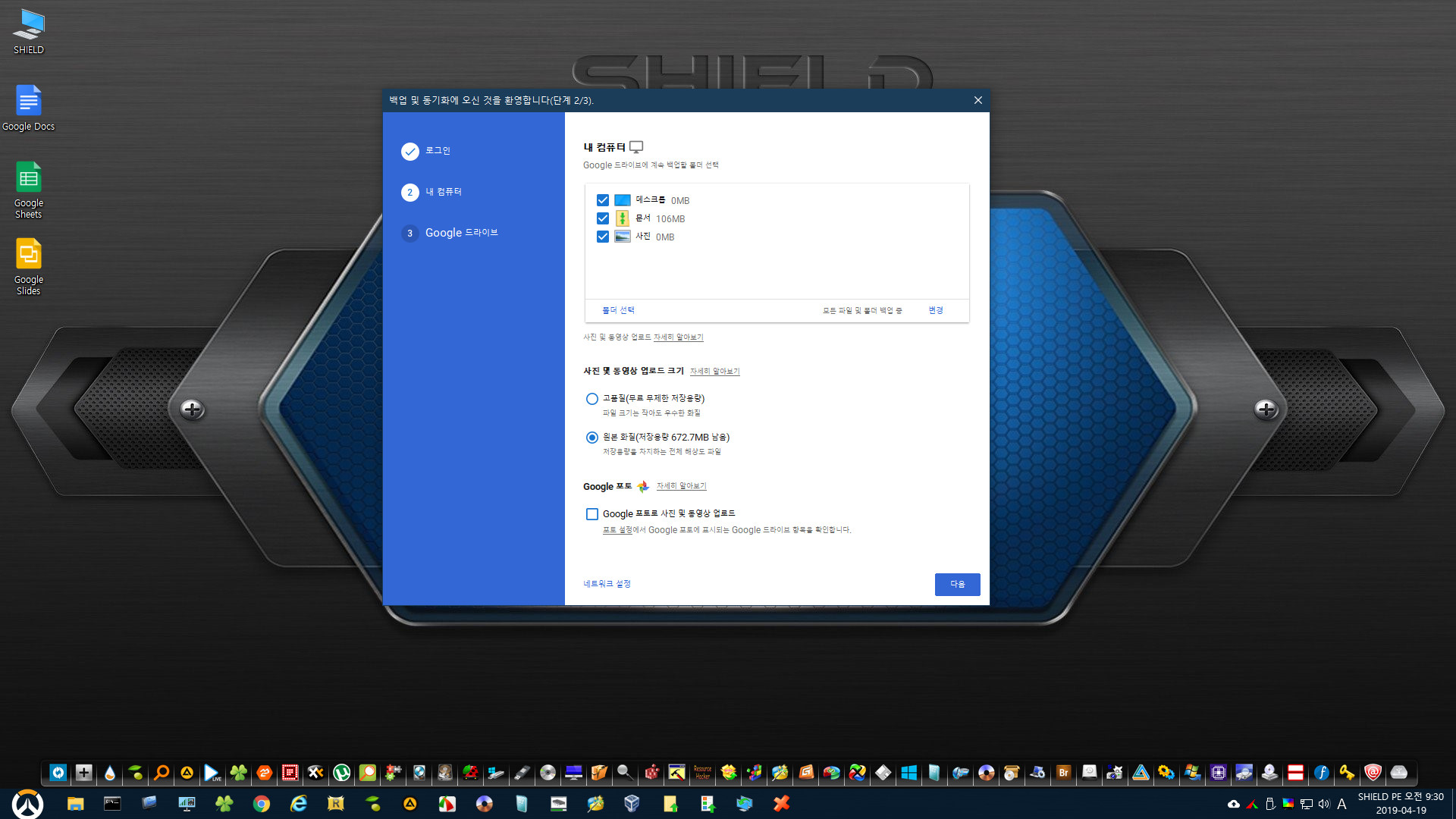Open 자세히 알아보기 link next to Google 포토
Image resolution: width=1456 pixels, height=819 pixels.
(681, 486)
